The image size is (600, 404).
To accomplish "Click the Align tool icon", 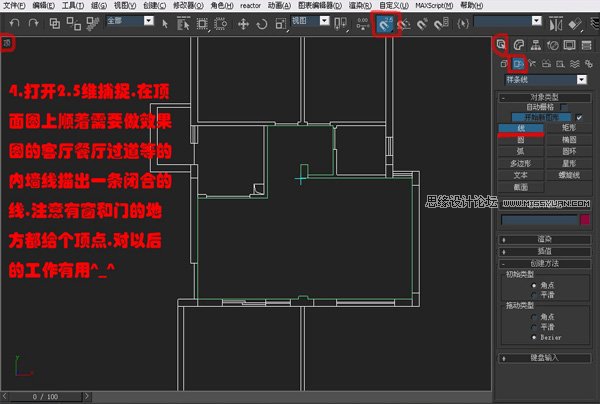I will click(x=575, y=24).
